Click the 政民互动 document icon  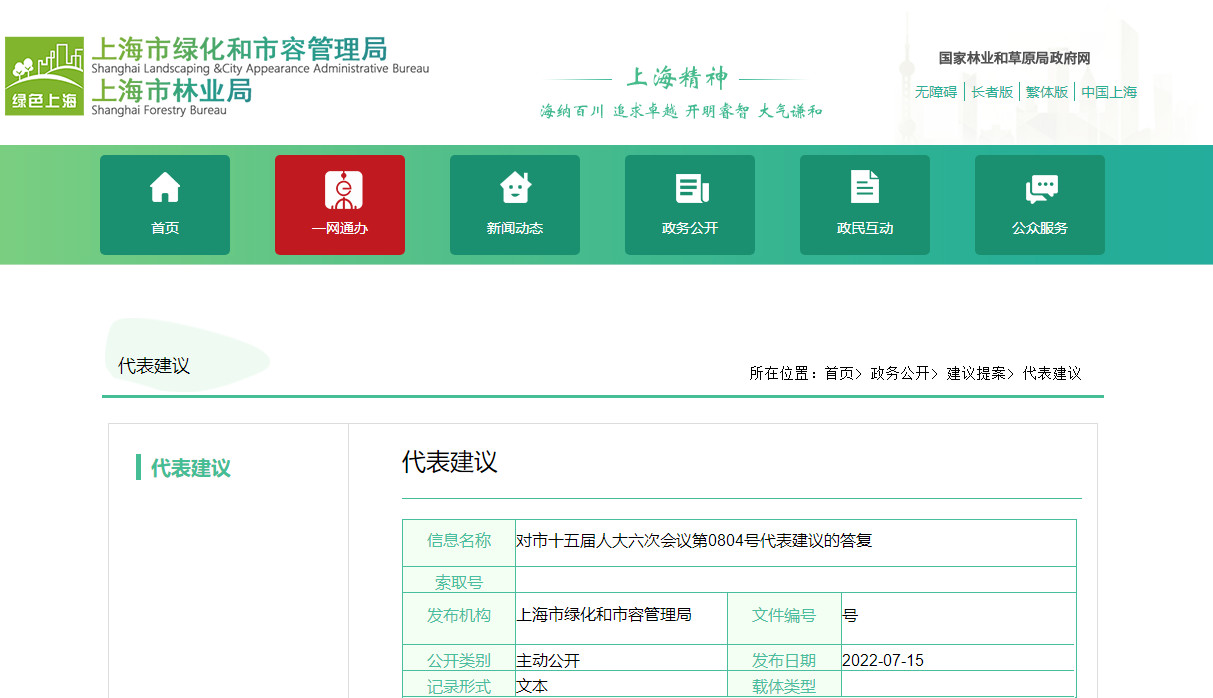click(865, 188)
